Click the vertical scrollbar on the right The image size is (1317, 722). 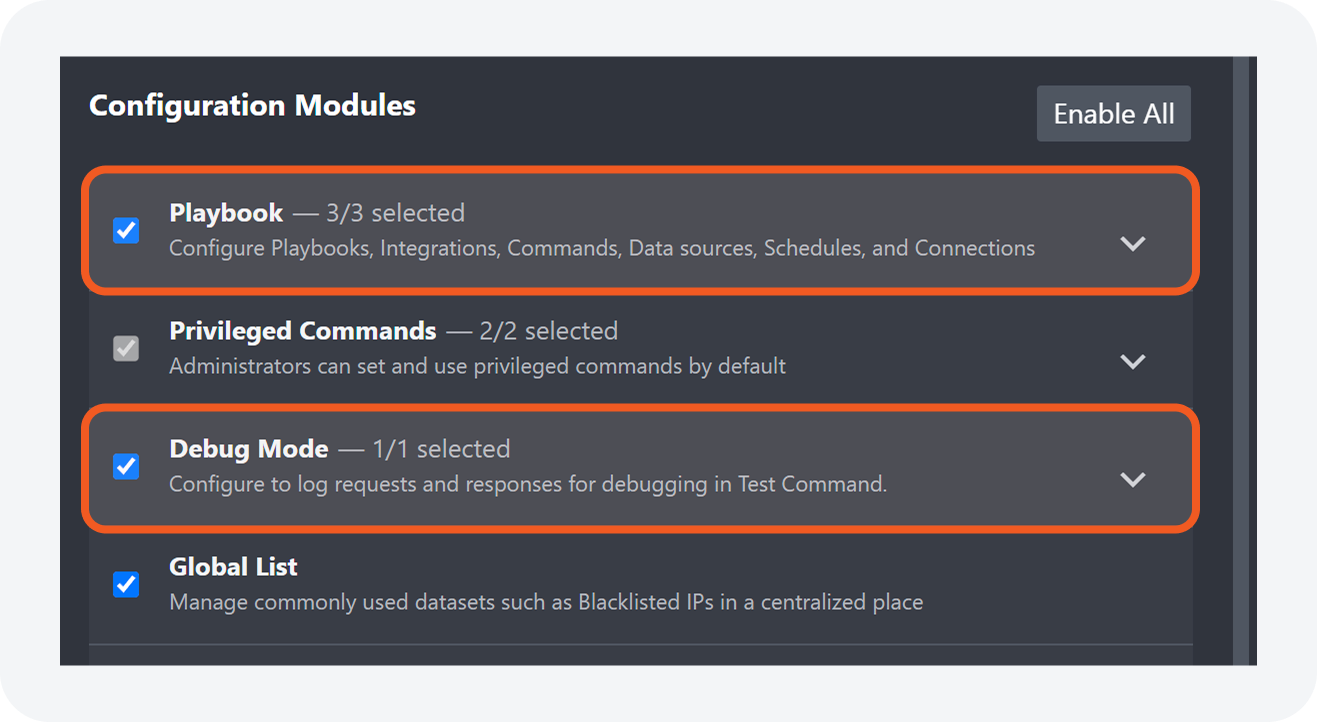[x=1241, y=360]
